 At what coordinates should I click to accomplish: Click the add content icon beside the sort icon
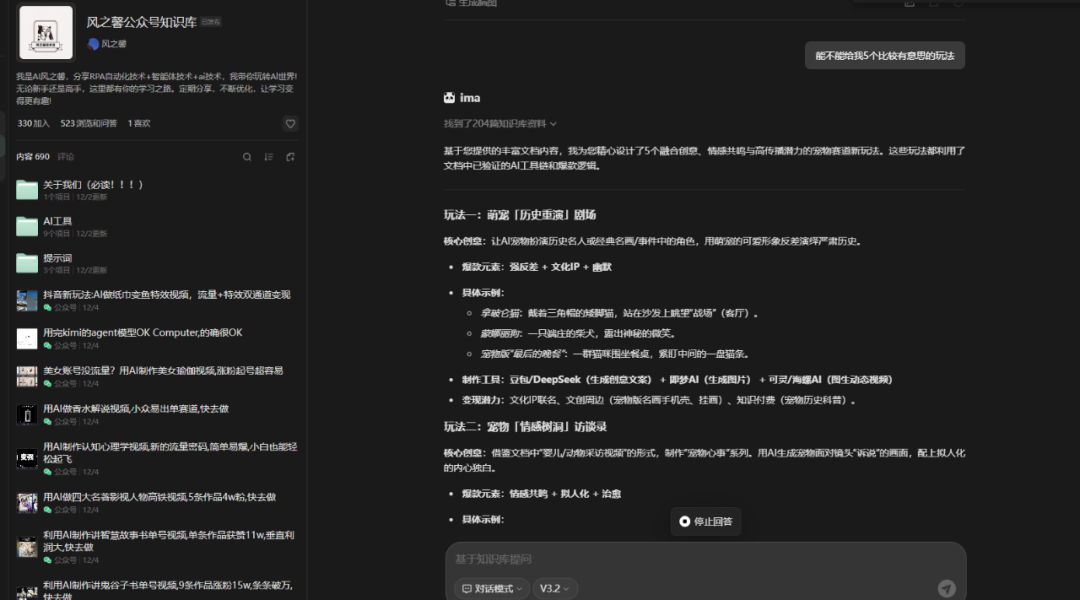(290, 157)
